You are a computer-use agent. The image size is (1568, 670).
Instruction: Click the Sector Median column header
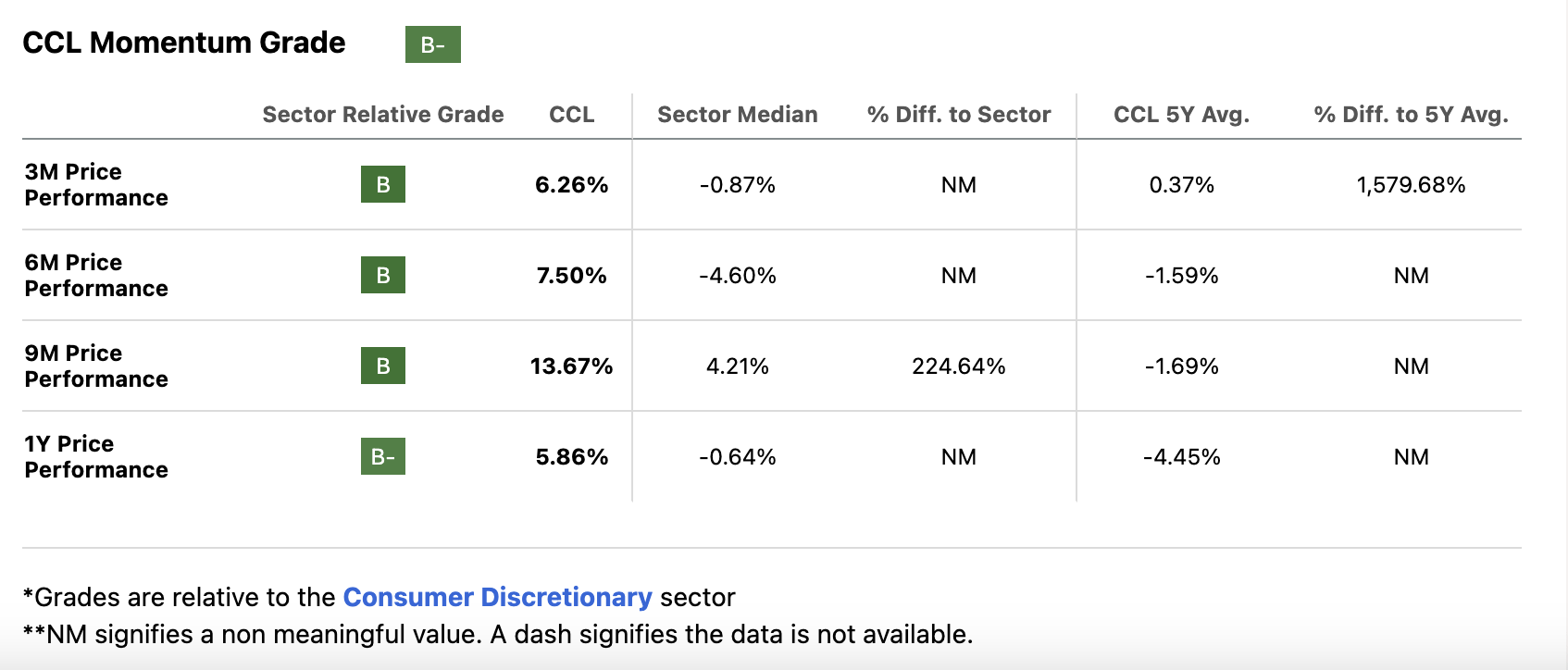737,115
